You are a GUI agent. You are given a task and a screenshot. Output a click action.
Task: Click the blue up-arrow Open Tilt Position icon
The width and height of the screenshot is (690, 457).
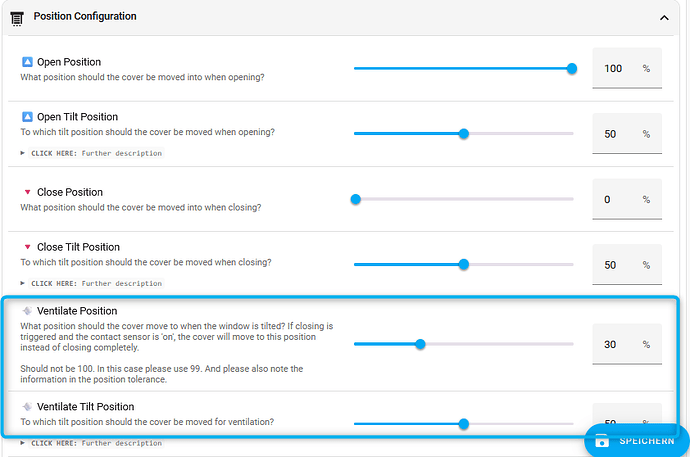pyautogui.click(x=27, y=117)
